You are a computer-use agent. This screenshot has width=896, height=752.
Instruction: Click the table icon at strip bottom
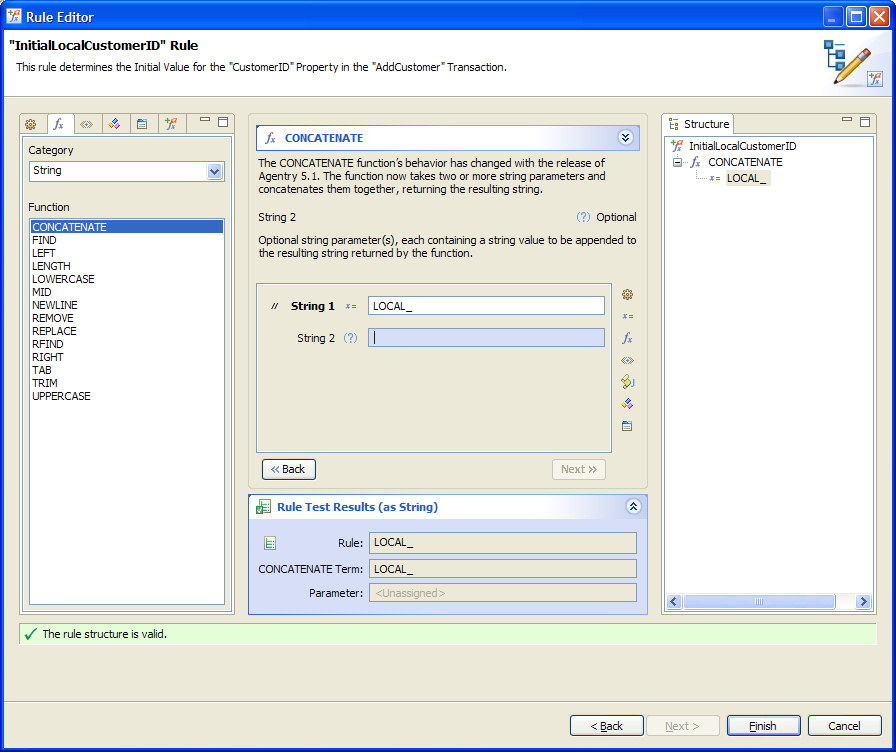click(x=627, y=425)
